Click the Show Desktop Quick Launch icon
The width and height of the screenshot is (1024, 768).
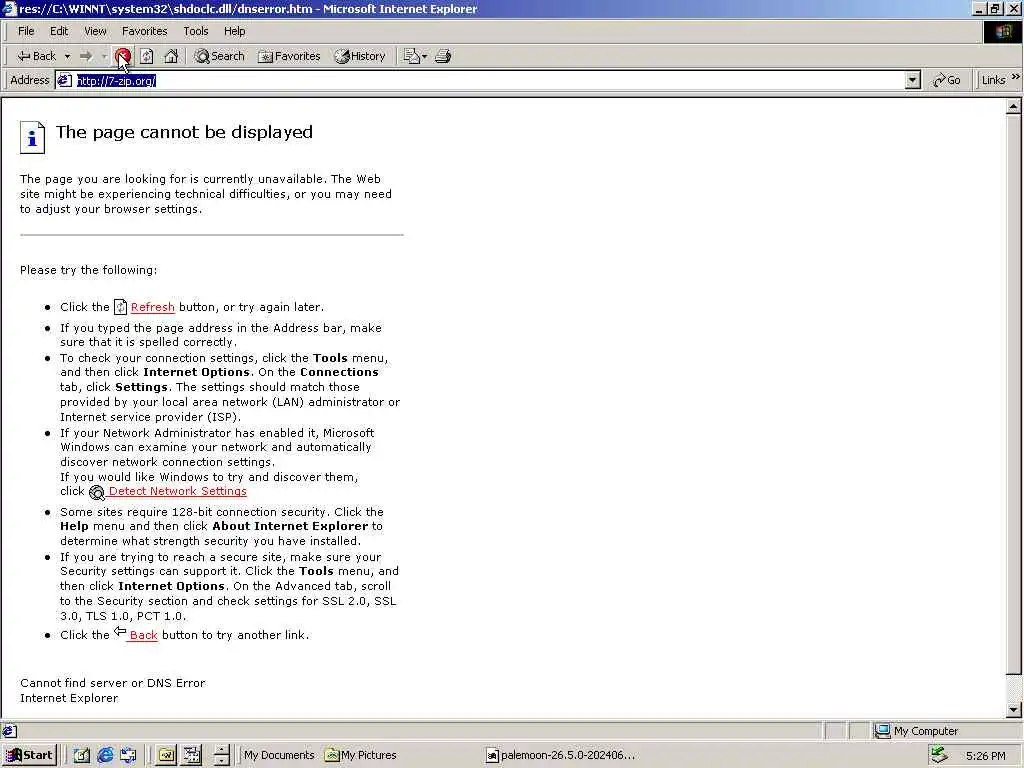[82, 755]
